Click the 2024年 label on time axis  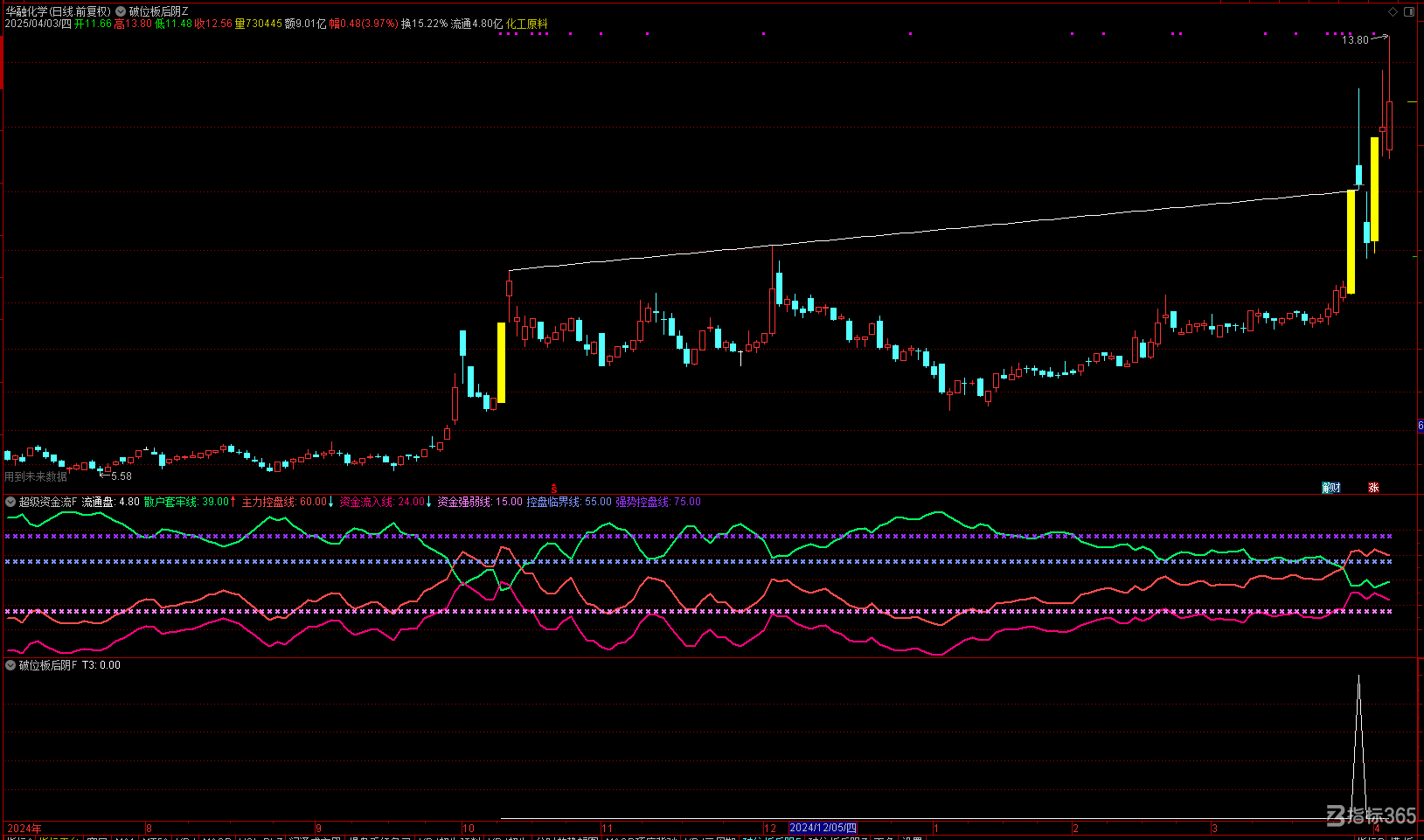(x=24, y=829)
